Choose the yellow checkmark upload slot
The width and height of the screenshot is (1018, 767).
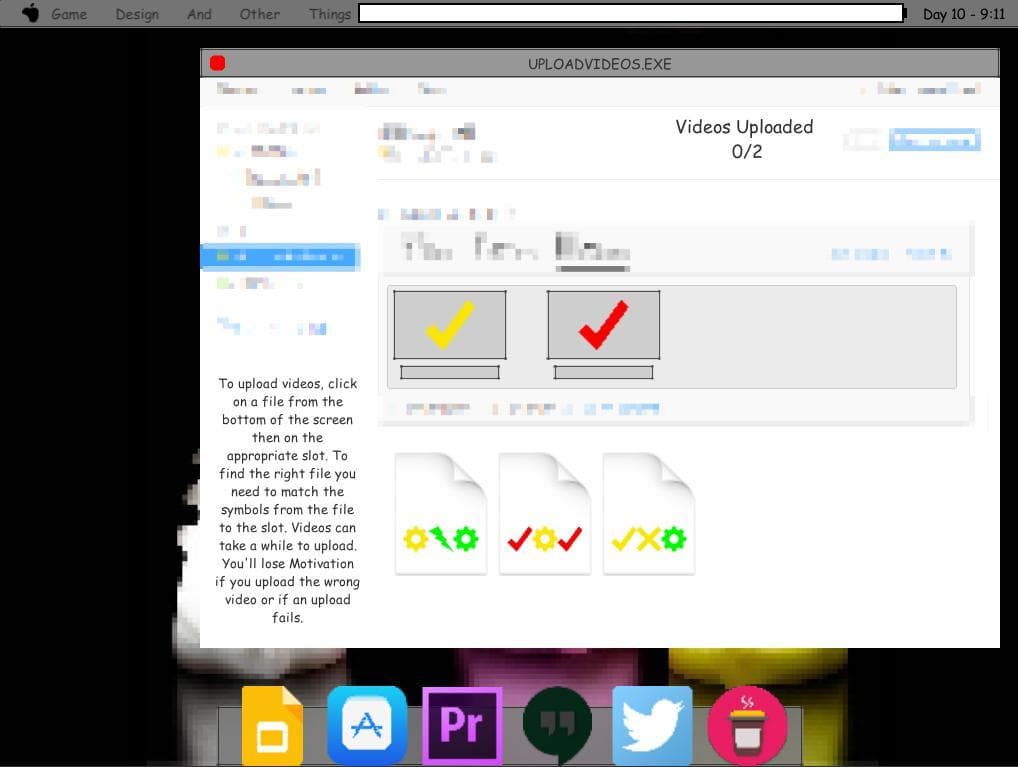pos(450,325)
